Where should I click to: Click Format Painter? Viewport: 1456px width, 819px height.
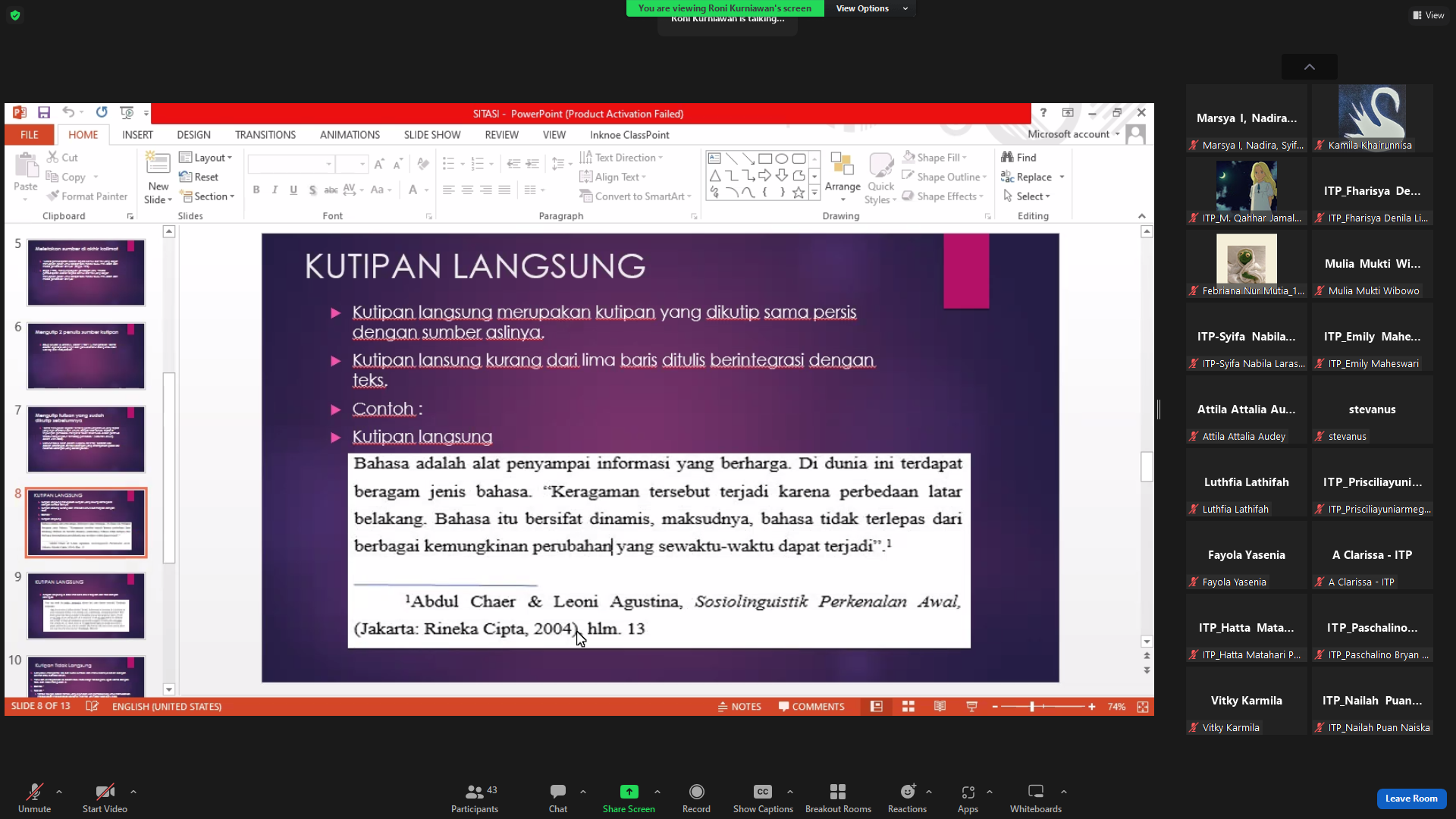[86, 196]
